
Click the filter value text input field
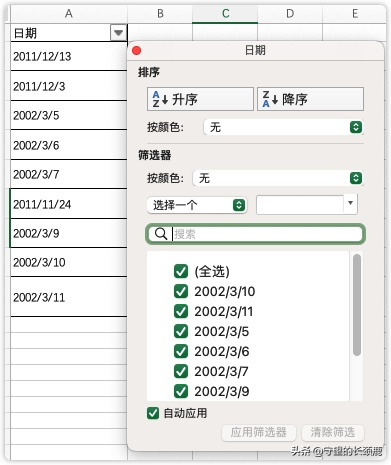pyautogui.click(x=300, y=204)
